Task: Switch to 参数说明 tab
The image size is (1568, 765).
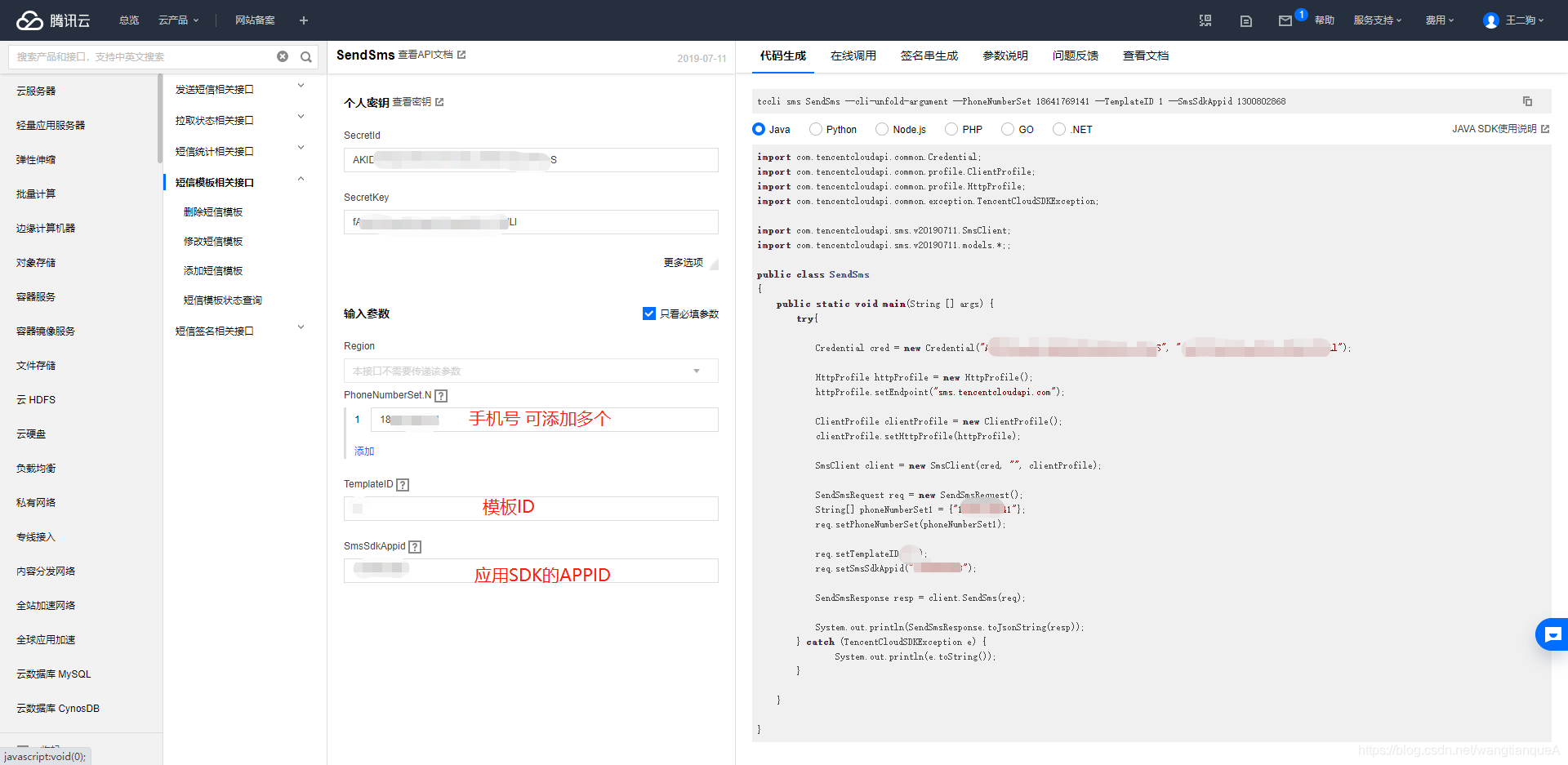Action: pos(1005,56)
